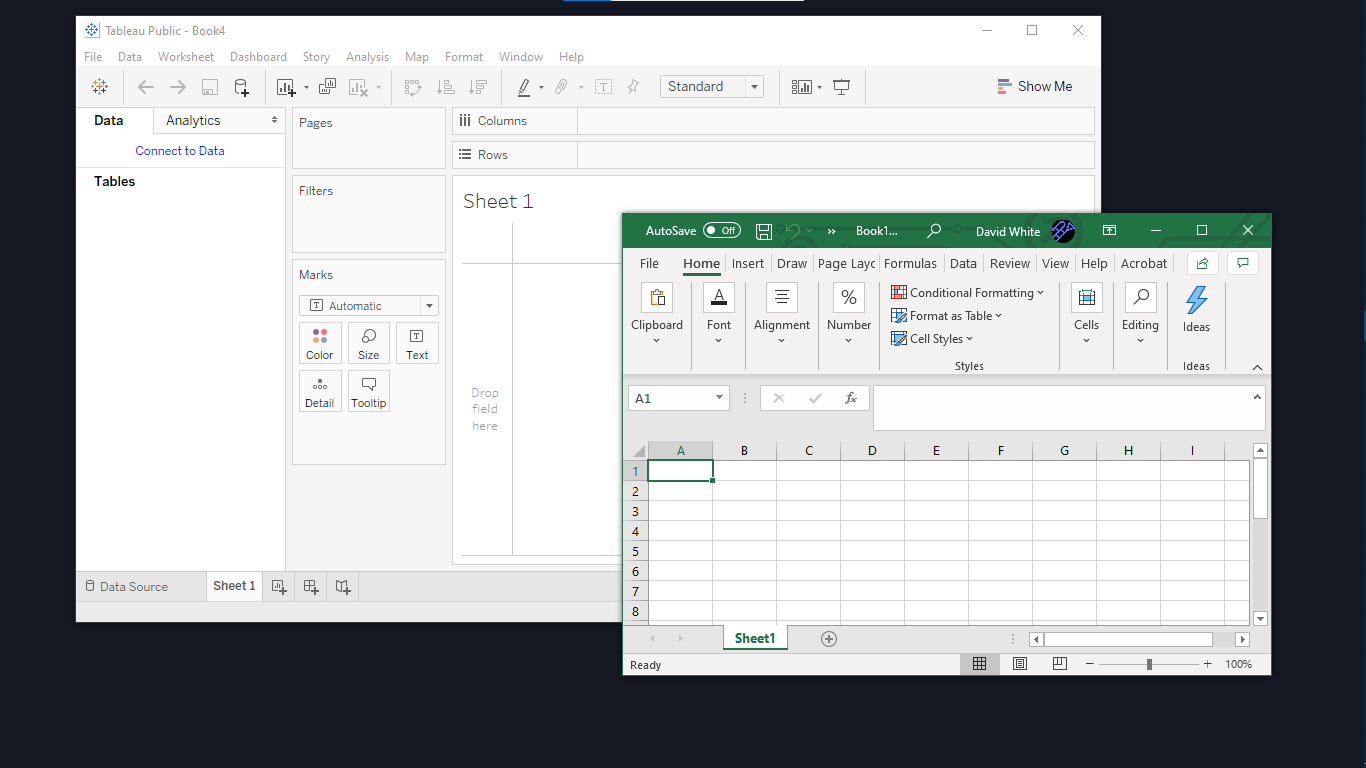Viewport: 1366px width, 768px height.
Task: Open the Excel Name Box dropdown
Action: (x=719, y=398)
